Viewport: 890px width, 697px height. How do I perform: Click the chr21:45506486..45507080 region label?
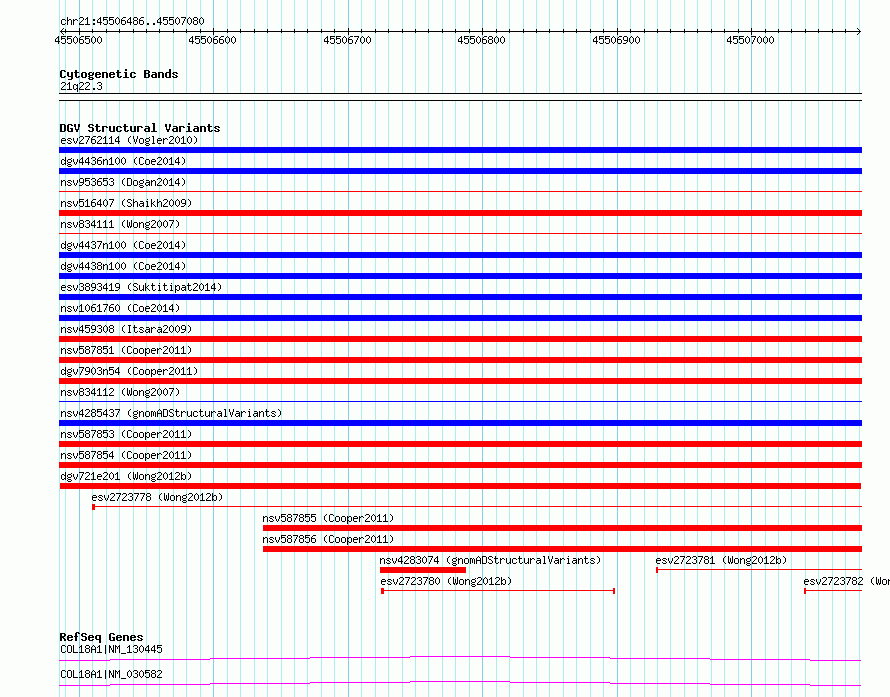[x=132, y=22]
